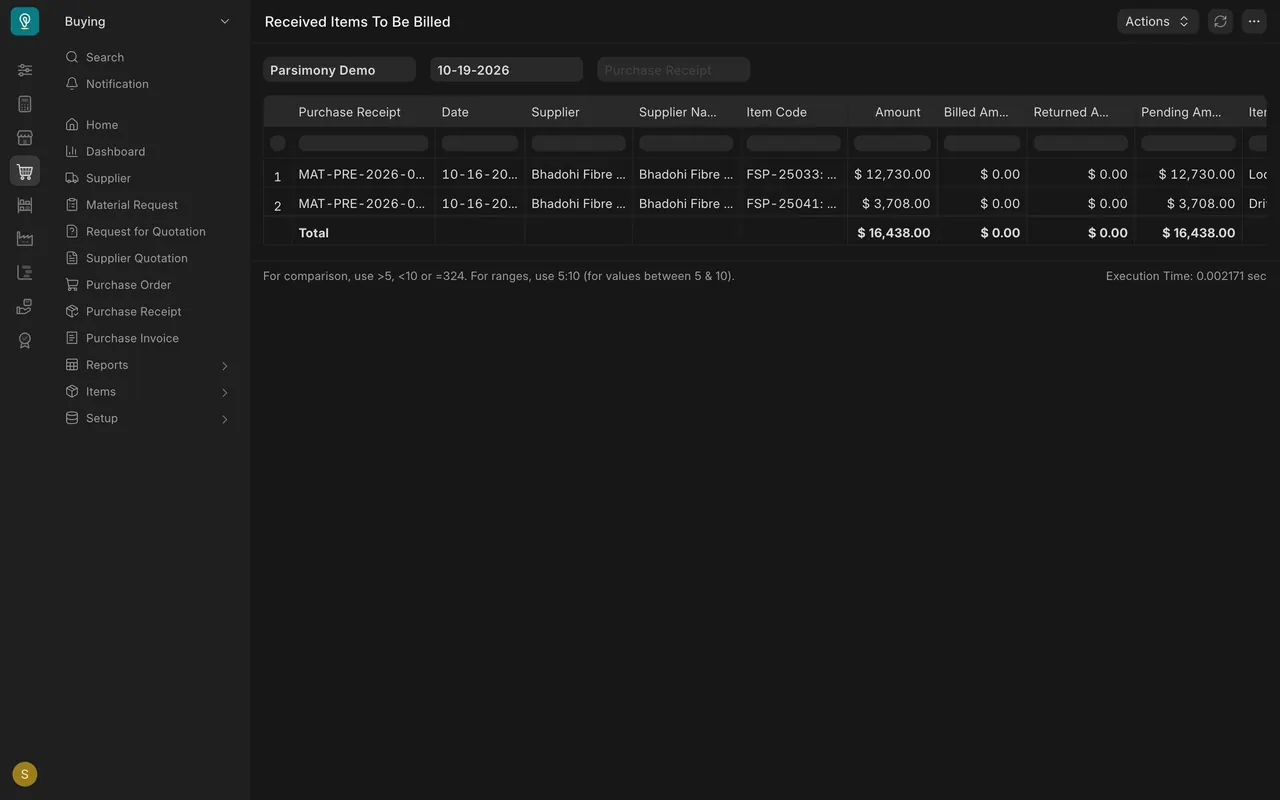Open the factory Manufacturing workspace icon

25,239
